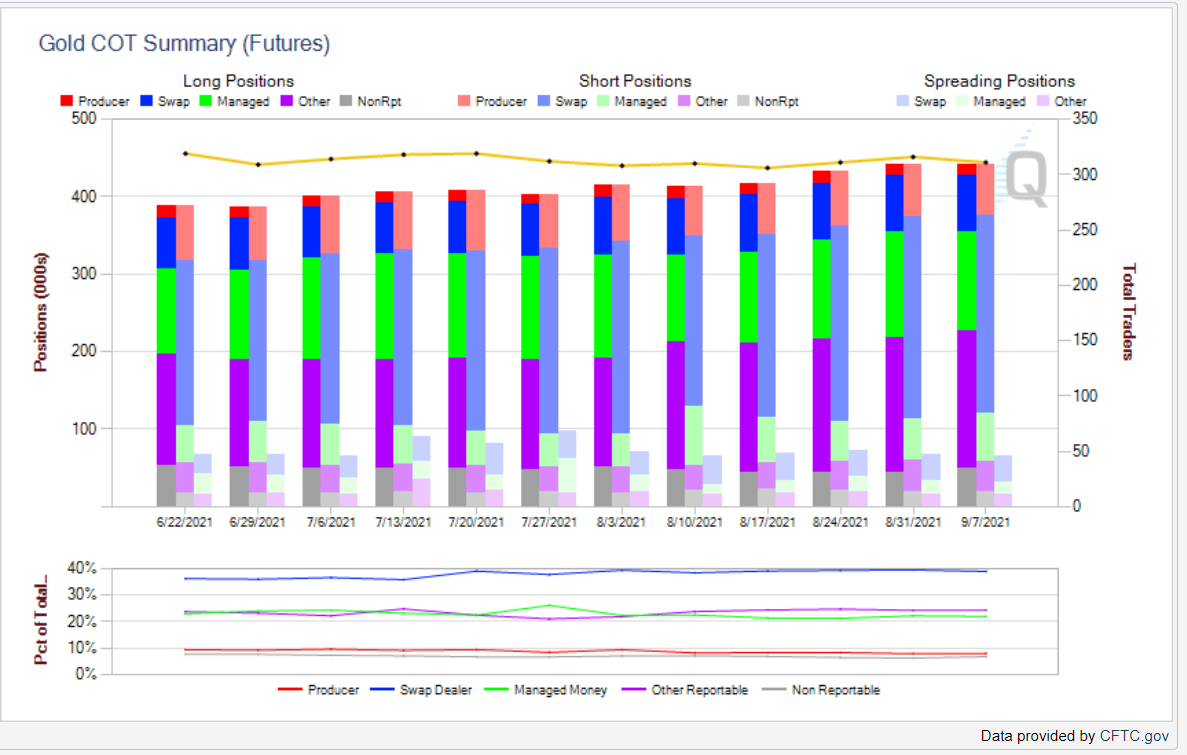Click the green Managed swatch under Long Positions

[x=206, y=101]
